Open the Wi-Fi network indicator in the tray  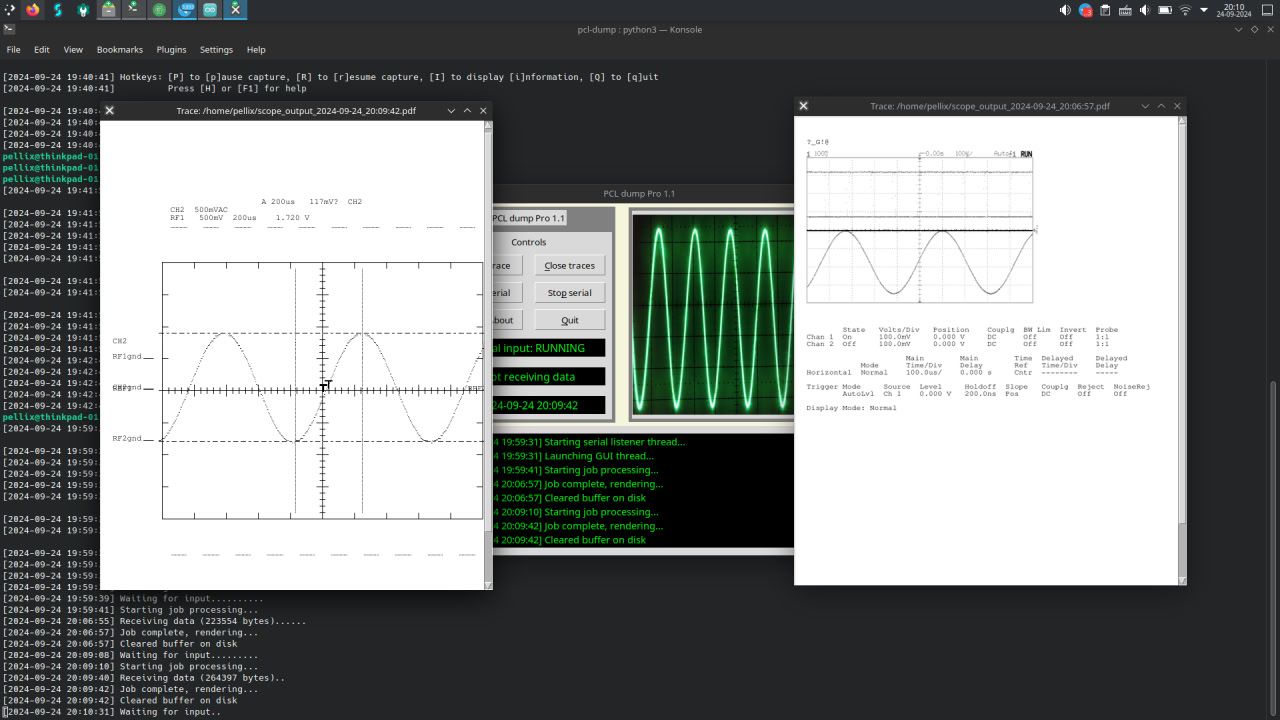pos(1185,12)
